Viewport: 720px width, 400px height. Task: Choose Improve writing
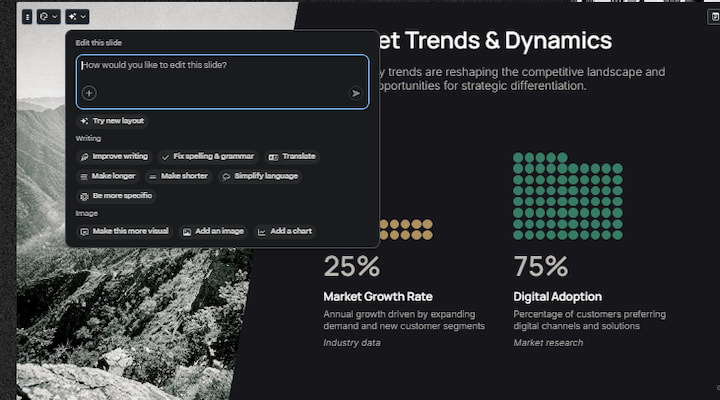(114, 157)
